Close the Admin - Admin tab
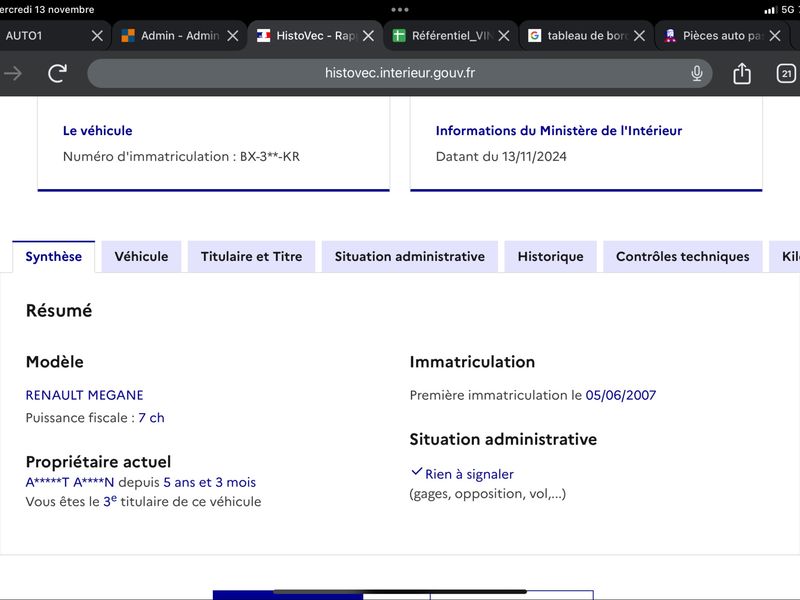 233,36
